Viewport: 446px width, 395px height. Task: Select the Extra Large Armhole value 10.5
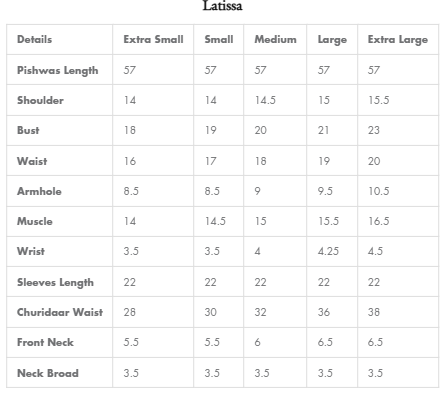pyautogui.click(x=379, y=191)
